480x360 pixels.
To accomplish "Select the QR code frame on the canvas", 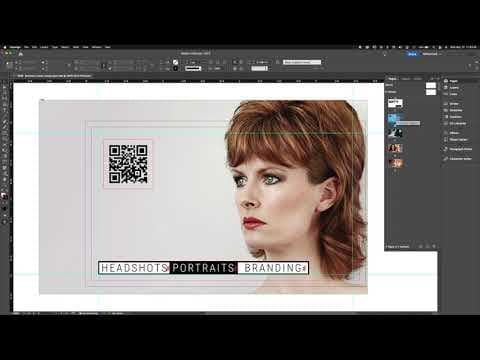I will point(128,164).
